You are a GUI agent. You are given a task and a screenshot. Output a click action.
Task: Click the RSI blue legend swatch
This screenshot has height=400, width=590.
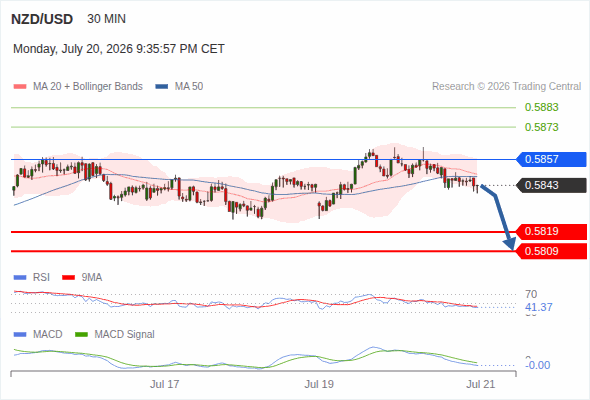coord(20,278)
